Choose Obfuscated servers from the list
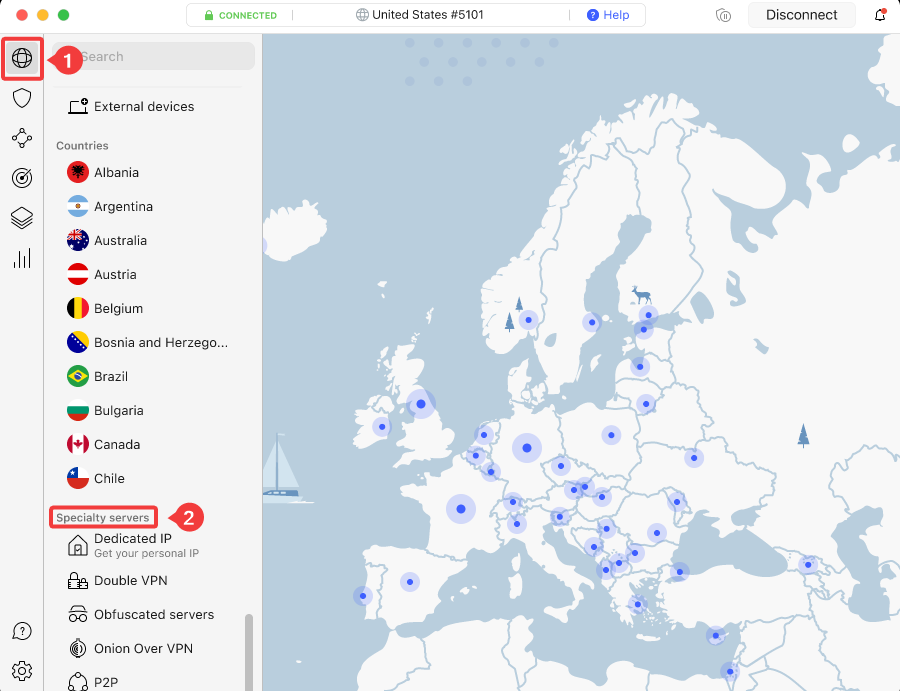900x691 pixels. pos(152,614)
